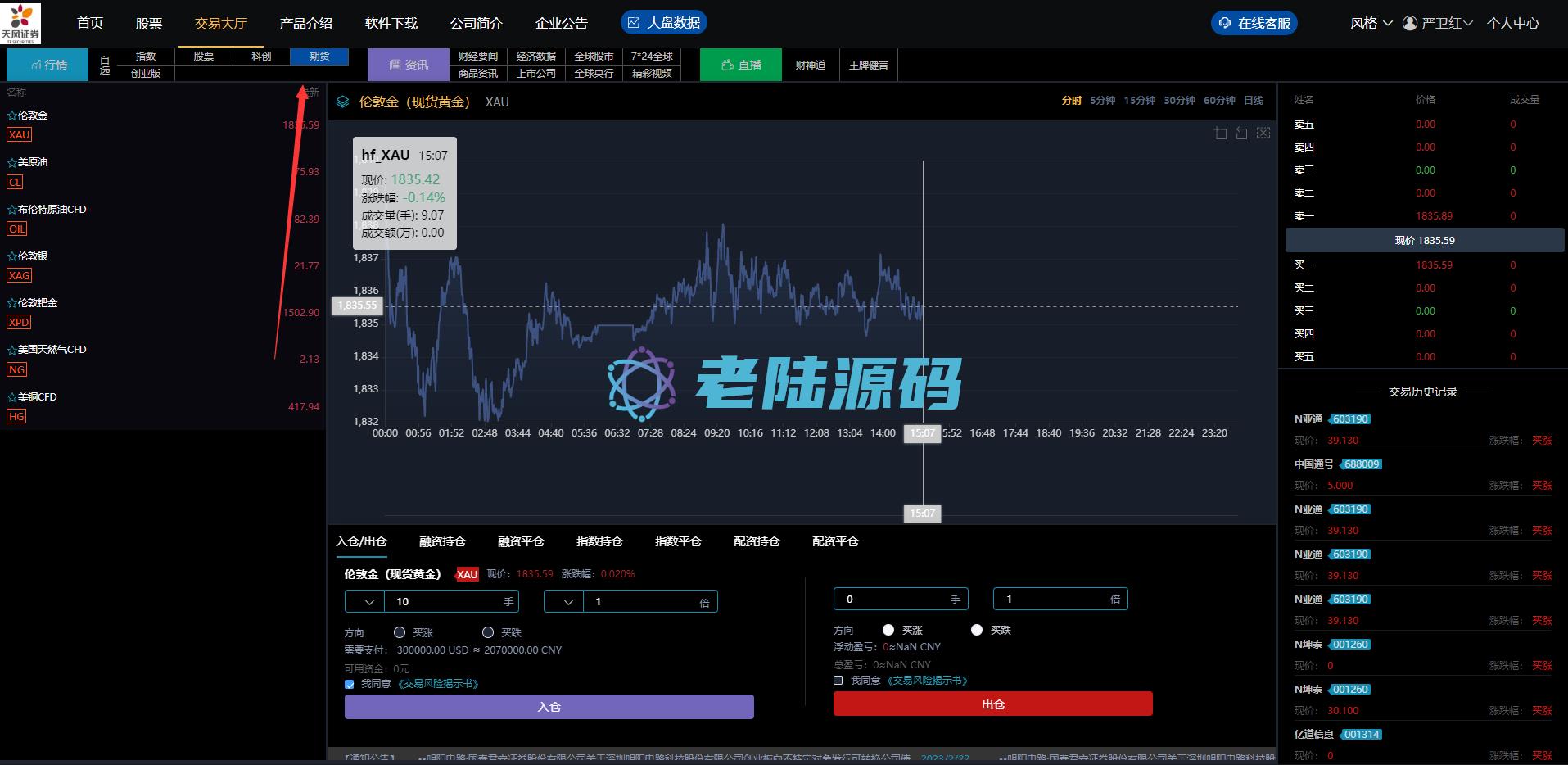
Task: Uncheck risk disclosure agreement above 入仓
Action: click(350, 684)
